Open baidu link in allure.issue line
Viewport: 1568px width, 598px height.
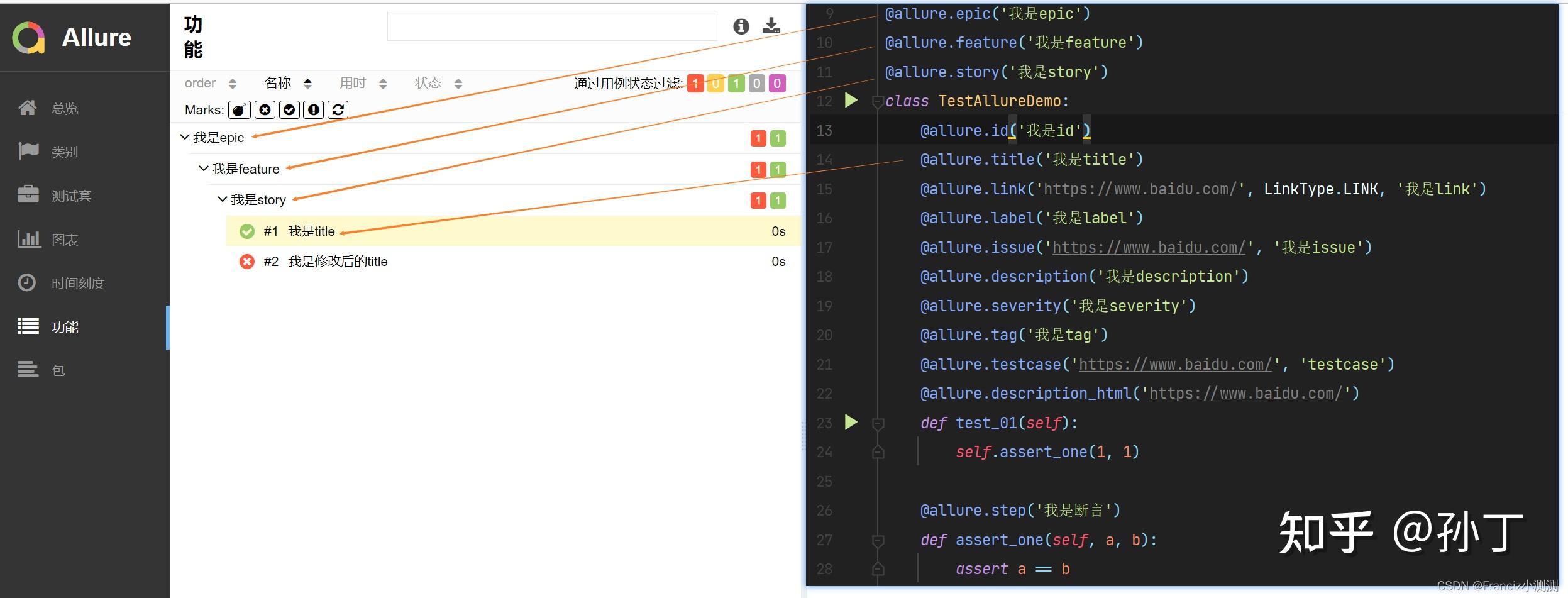click(x=1148, y=248)
